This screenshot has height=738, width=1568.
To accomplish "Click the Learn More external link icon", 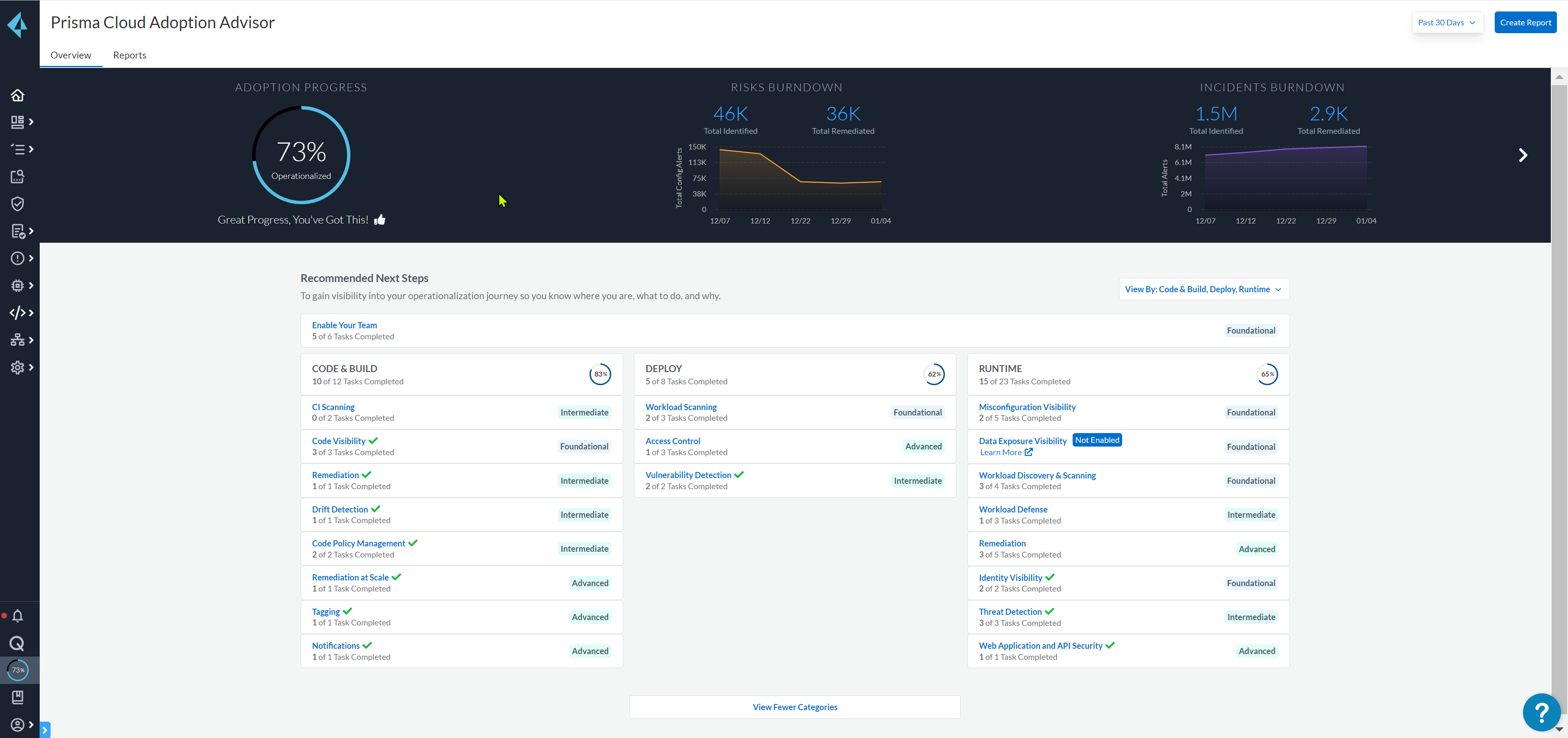I will (1029, 452).
